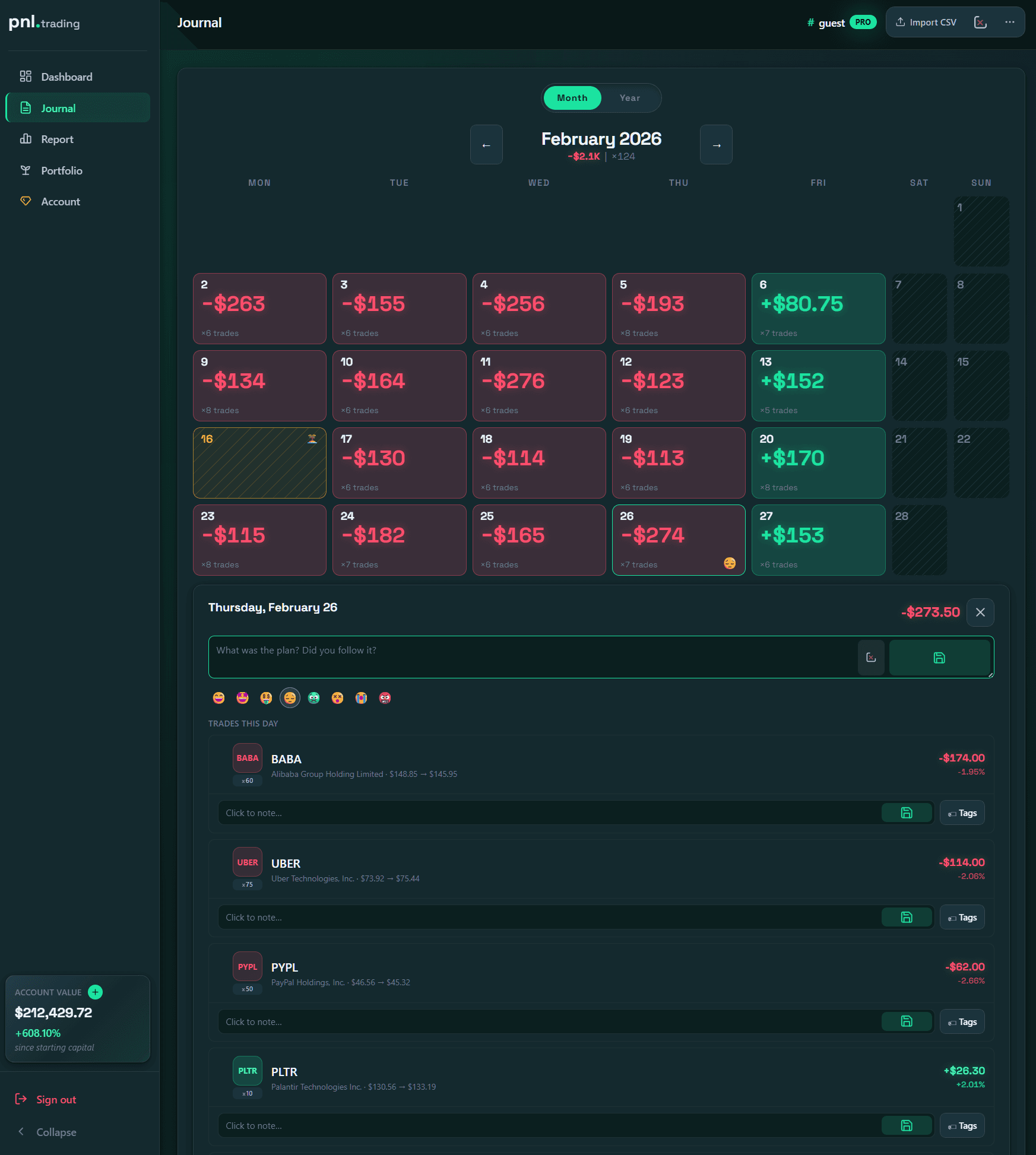Click the PRO badge next to guest
The image size is (1036, 1155).
(863, 23)
